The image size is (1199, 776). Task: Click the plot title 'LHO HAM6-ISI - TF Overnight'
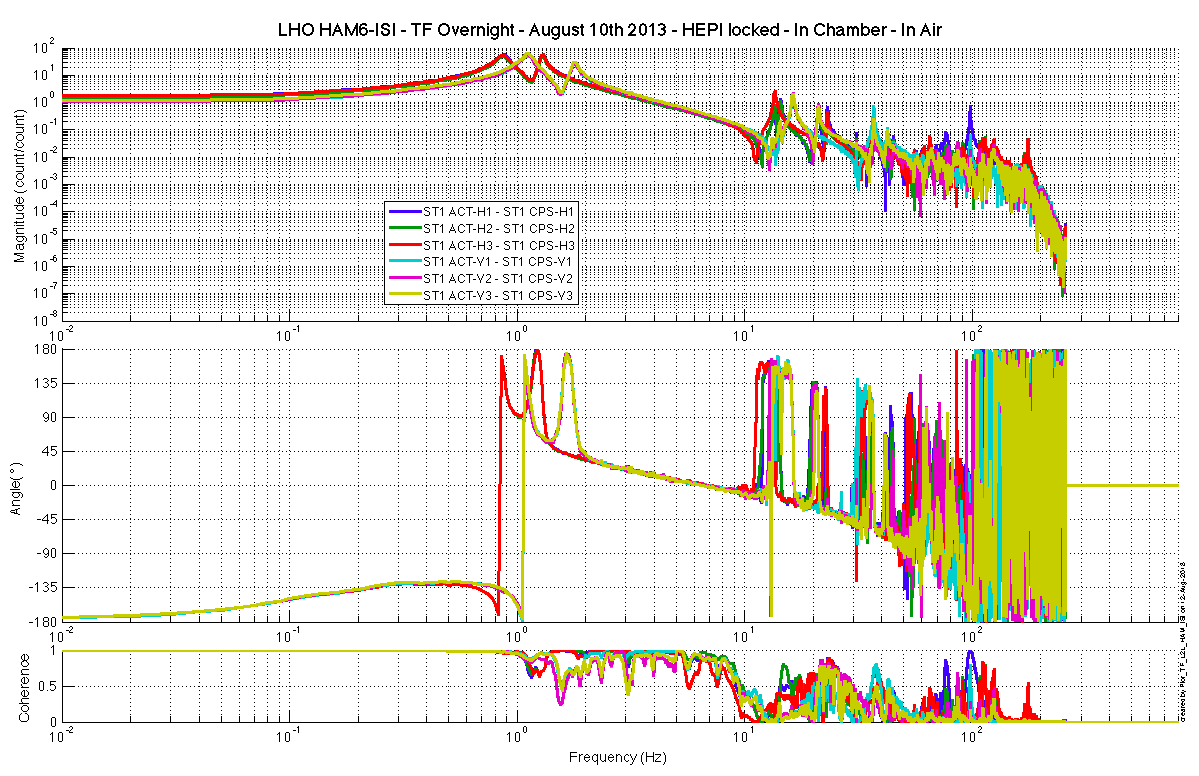point(398,30)
